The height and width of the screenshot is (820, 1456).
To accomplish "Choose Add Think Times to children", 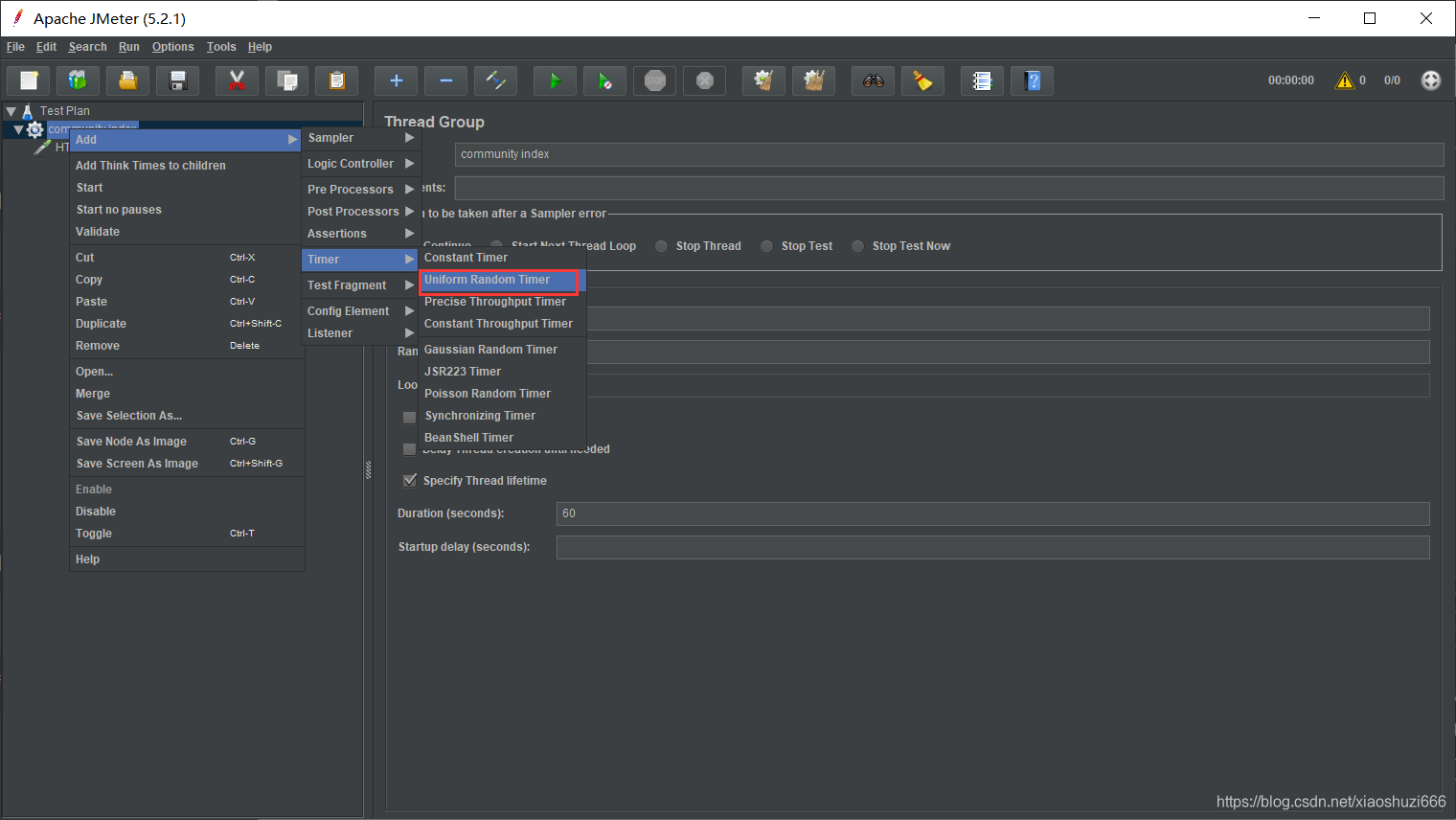I will (x=187, y=166).
